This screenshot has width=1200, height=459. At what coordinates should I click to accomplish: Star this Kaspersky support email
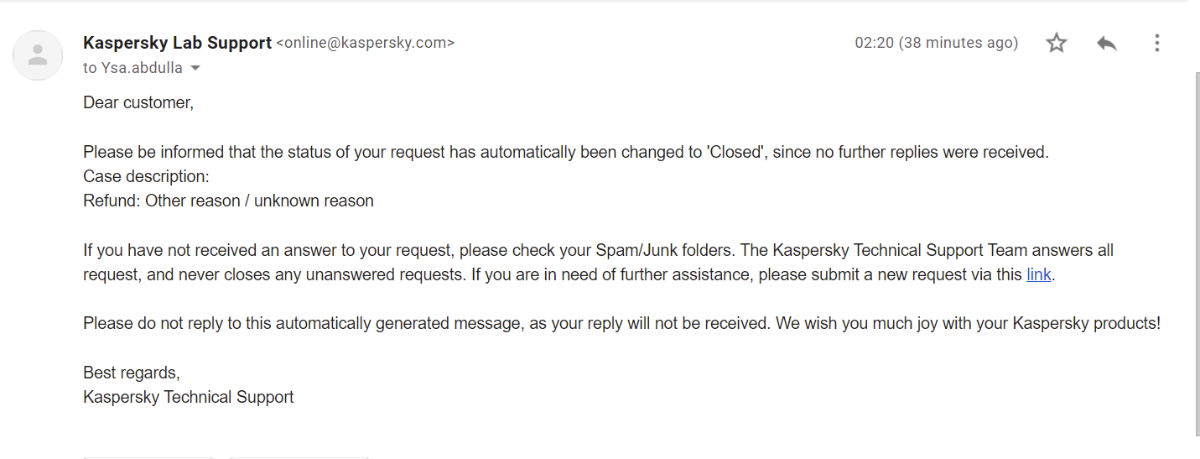pyautogui.click(x=1056, y=43)
